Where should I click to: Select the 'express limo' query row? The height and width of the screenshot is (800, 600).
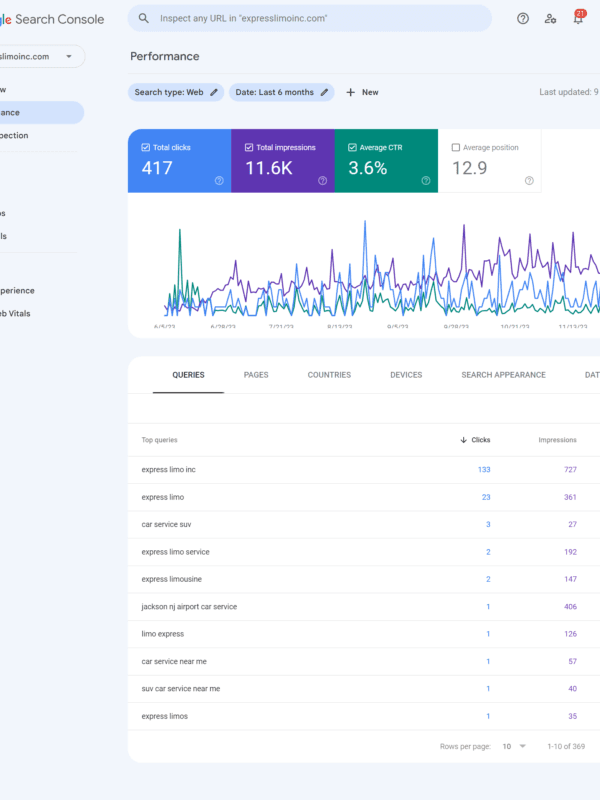[364, 497]
